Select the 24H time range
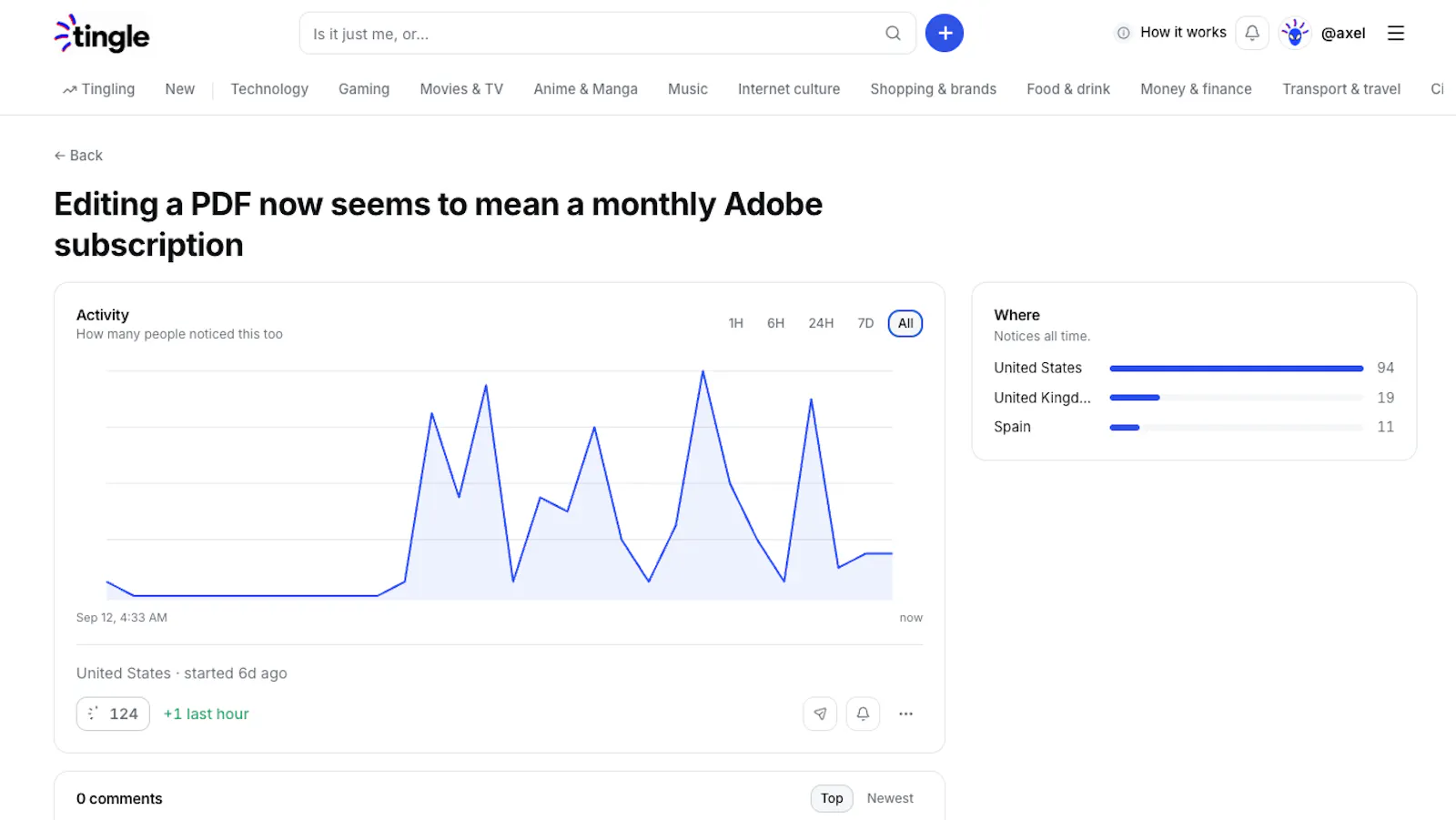The width and height of the screenshot is (1456, 820). [x=821, y=323]
